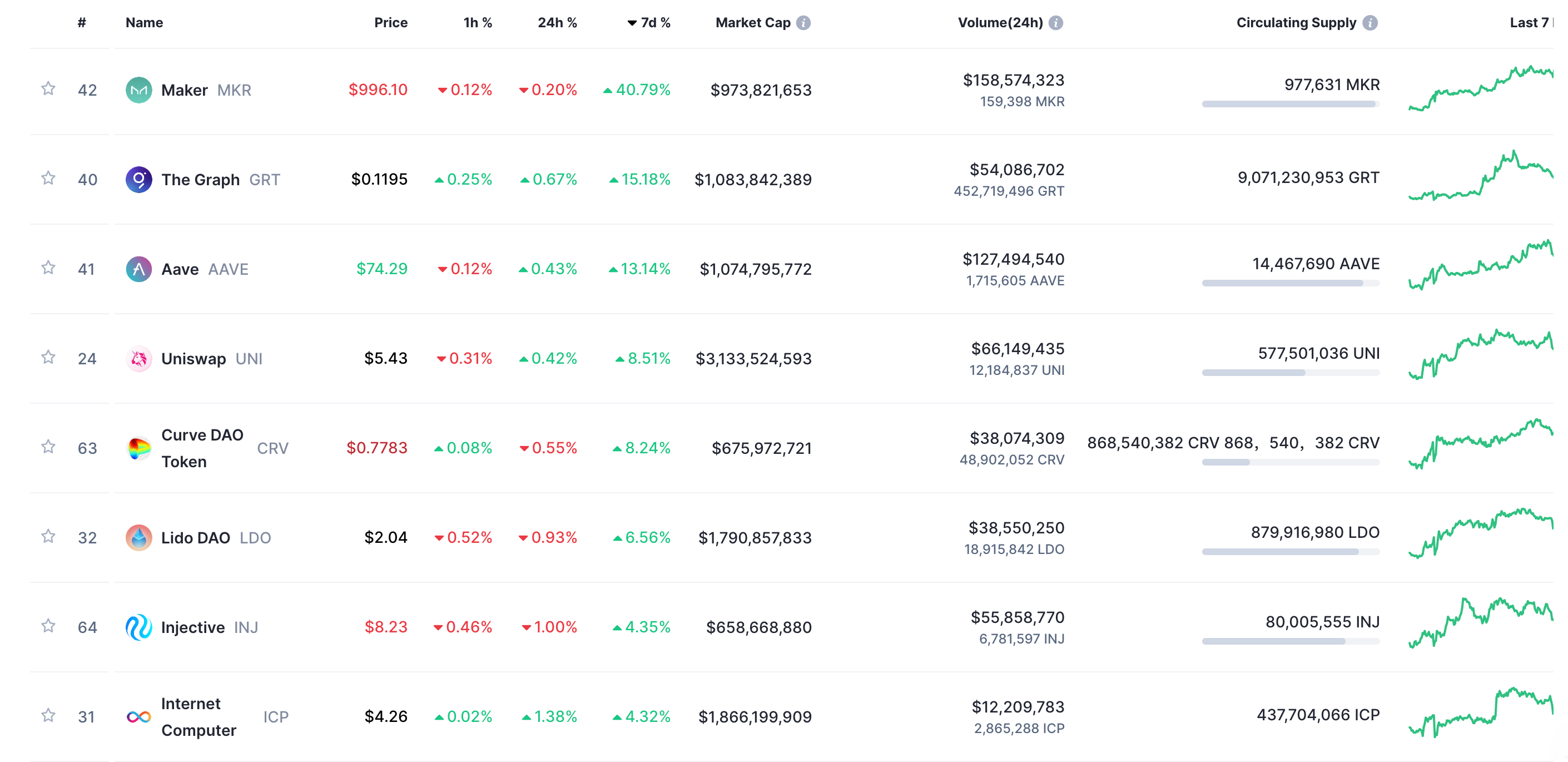Click Maker 7d change 40.79%

tap(637, 90)
